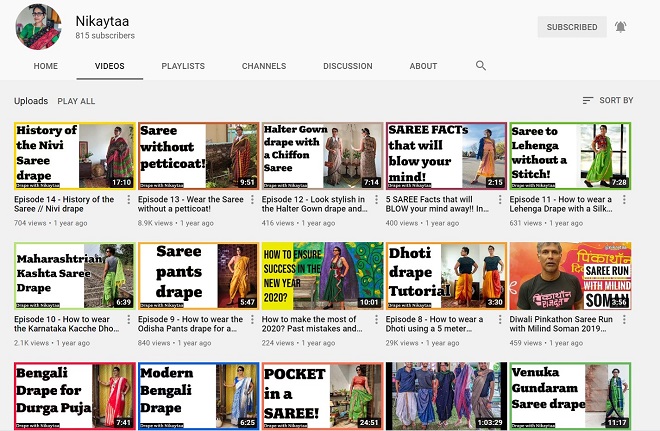This screenshot has width=660, height=431.
Task: Open the channel search magnifier icon
Action: [x=481, y=66]
